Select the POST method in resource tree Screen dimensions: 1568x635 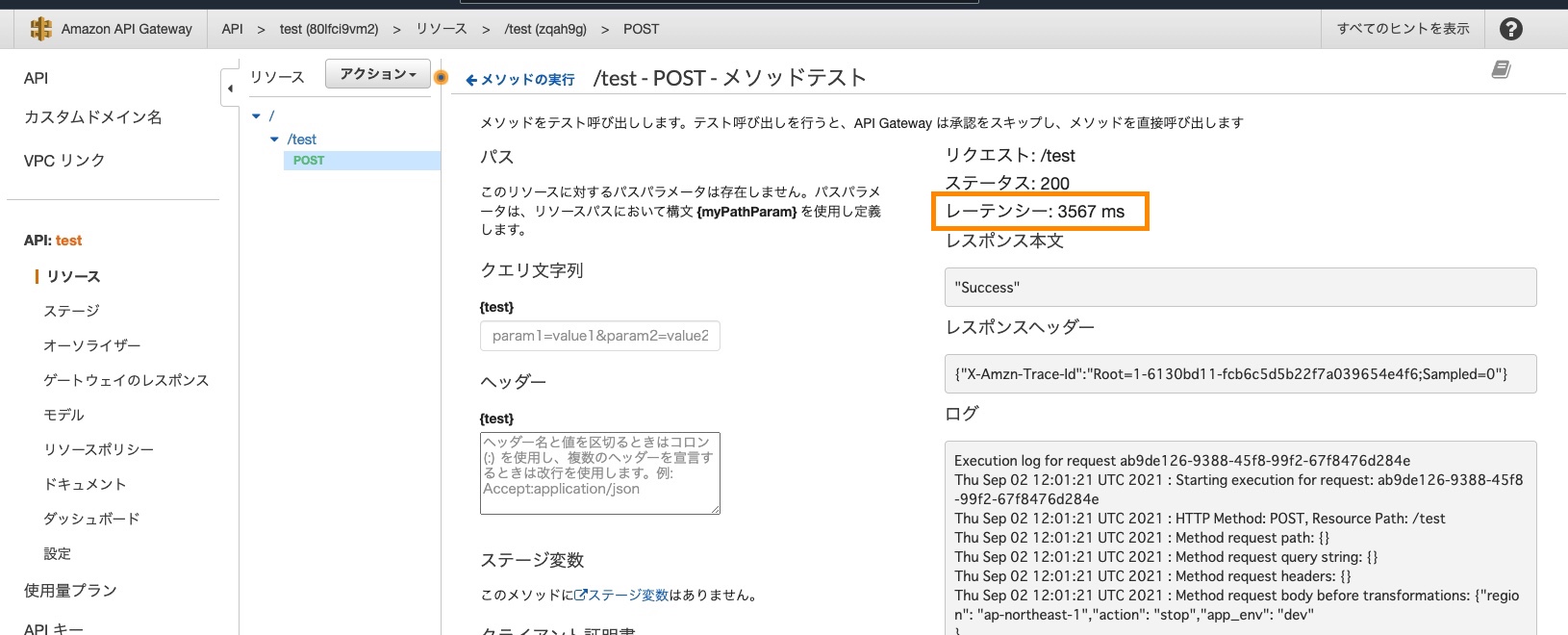click(x=309, y=161)
